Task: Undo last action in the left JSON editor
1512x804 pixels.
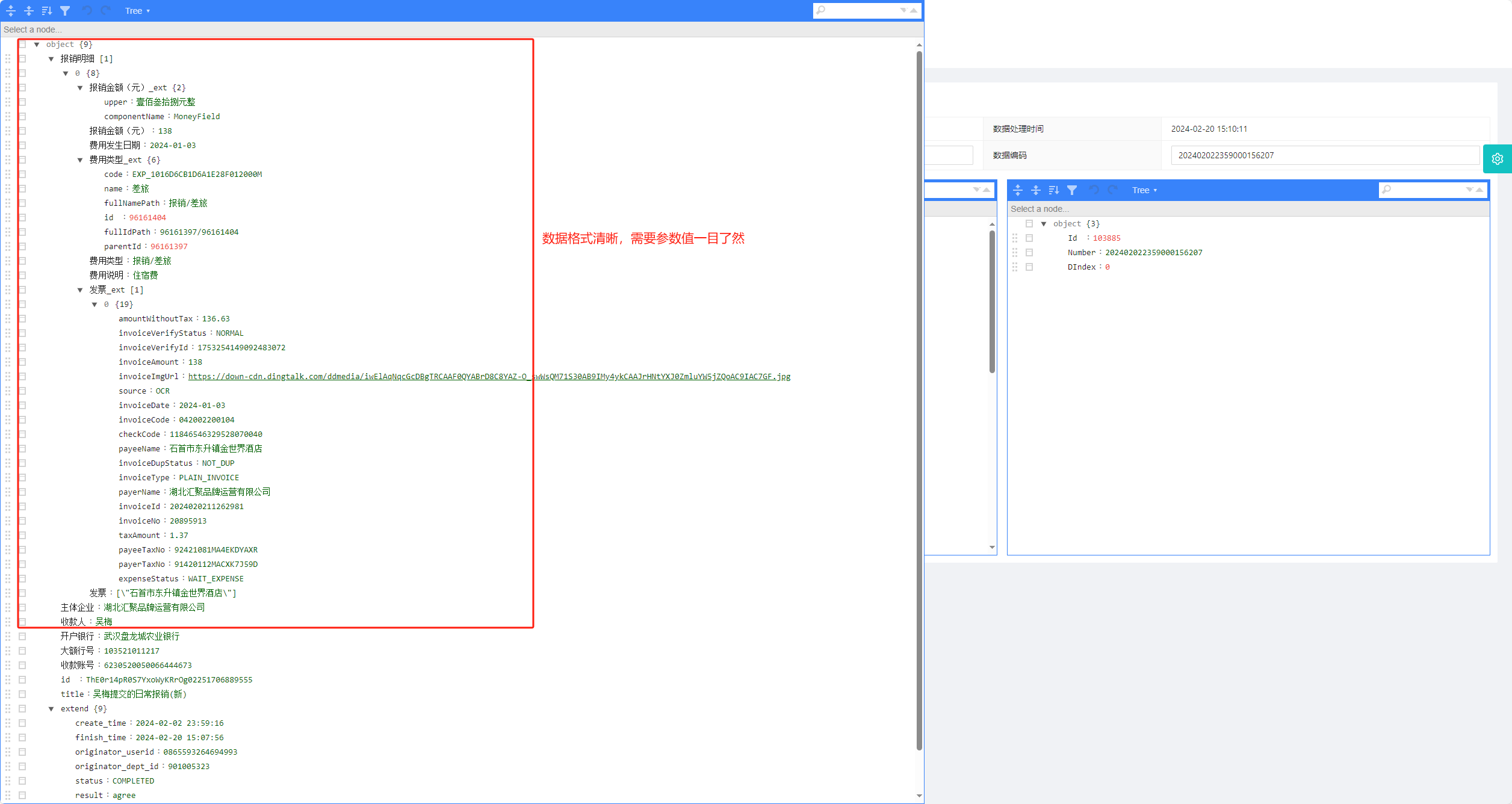Action: [87, 11]
